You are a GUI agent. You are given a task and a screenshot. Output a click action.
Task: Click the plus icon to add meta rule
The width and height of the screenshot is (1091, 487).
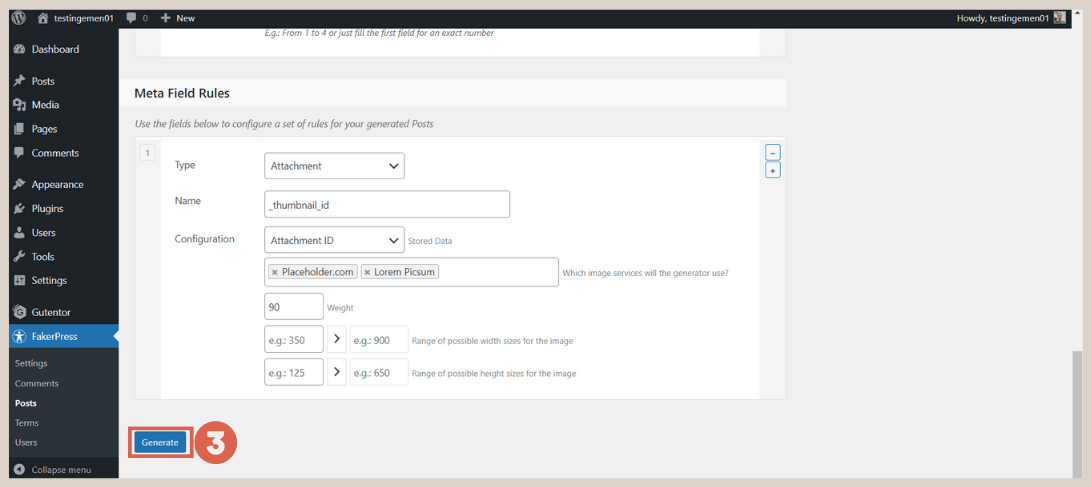(772, 170)
